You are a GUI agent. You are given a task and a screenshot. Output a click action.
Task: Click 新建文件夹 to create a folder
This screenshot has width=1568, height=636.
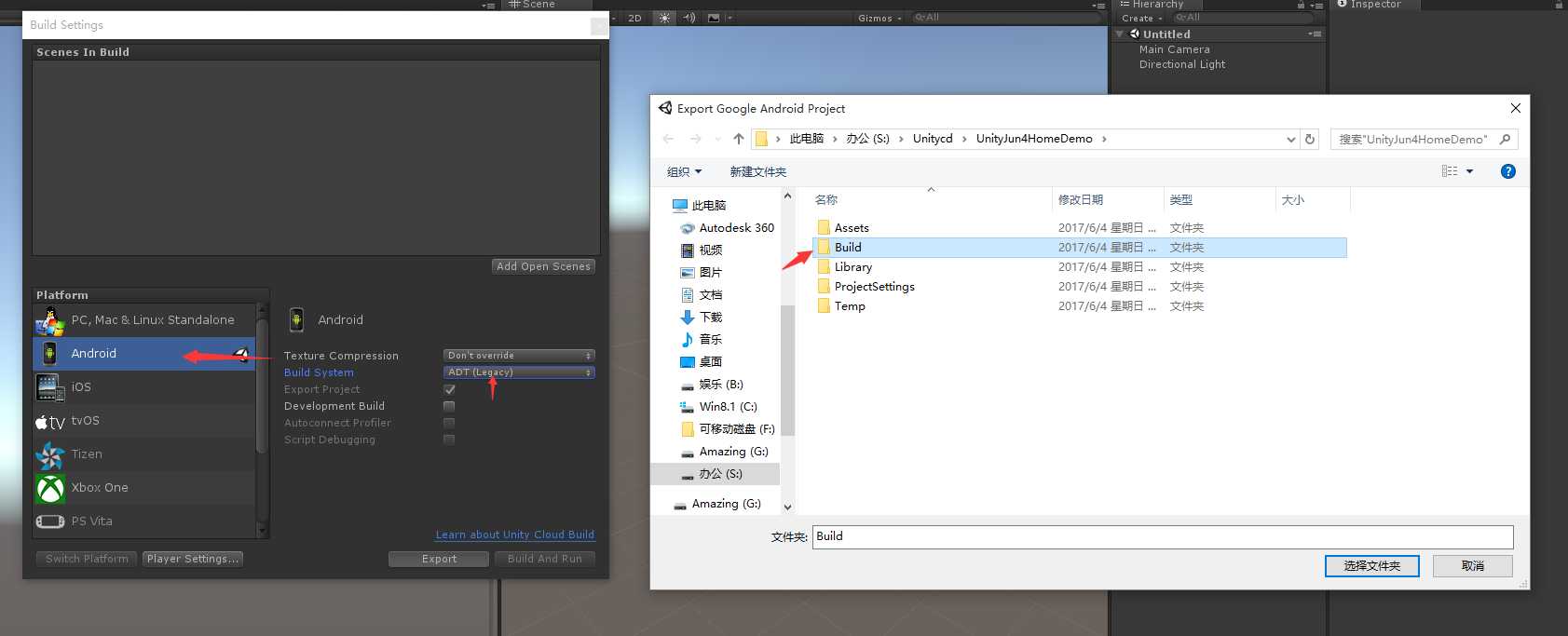click(757, 171)
